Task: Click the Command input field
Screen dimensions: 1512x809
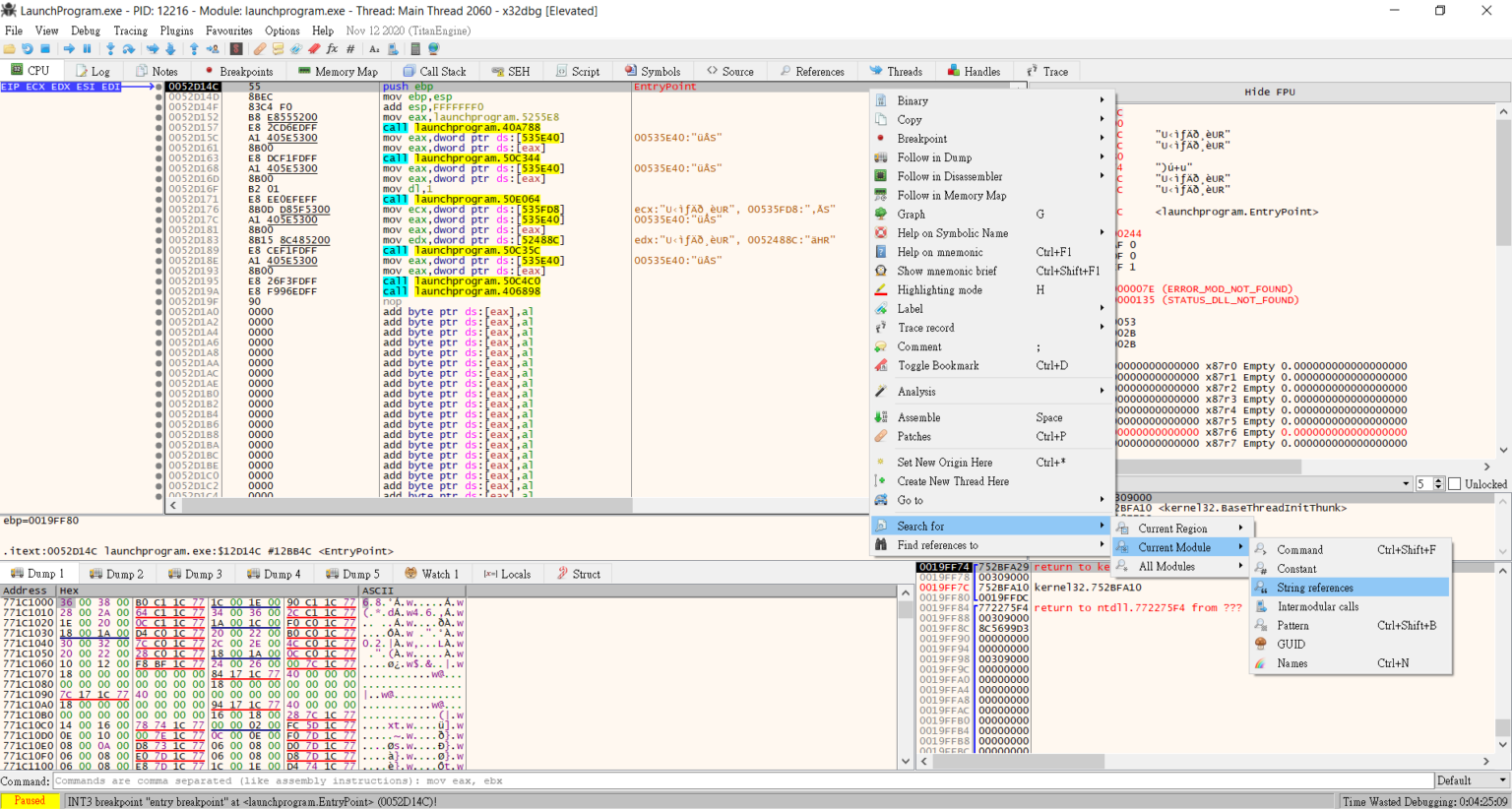Action: [x=741, y=780]
